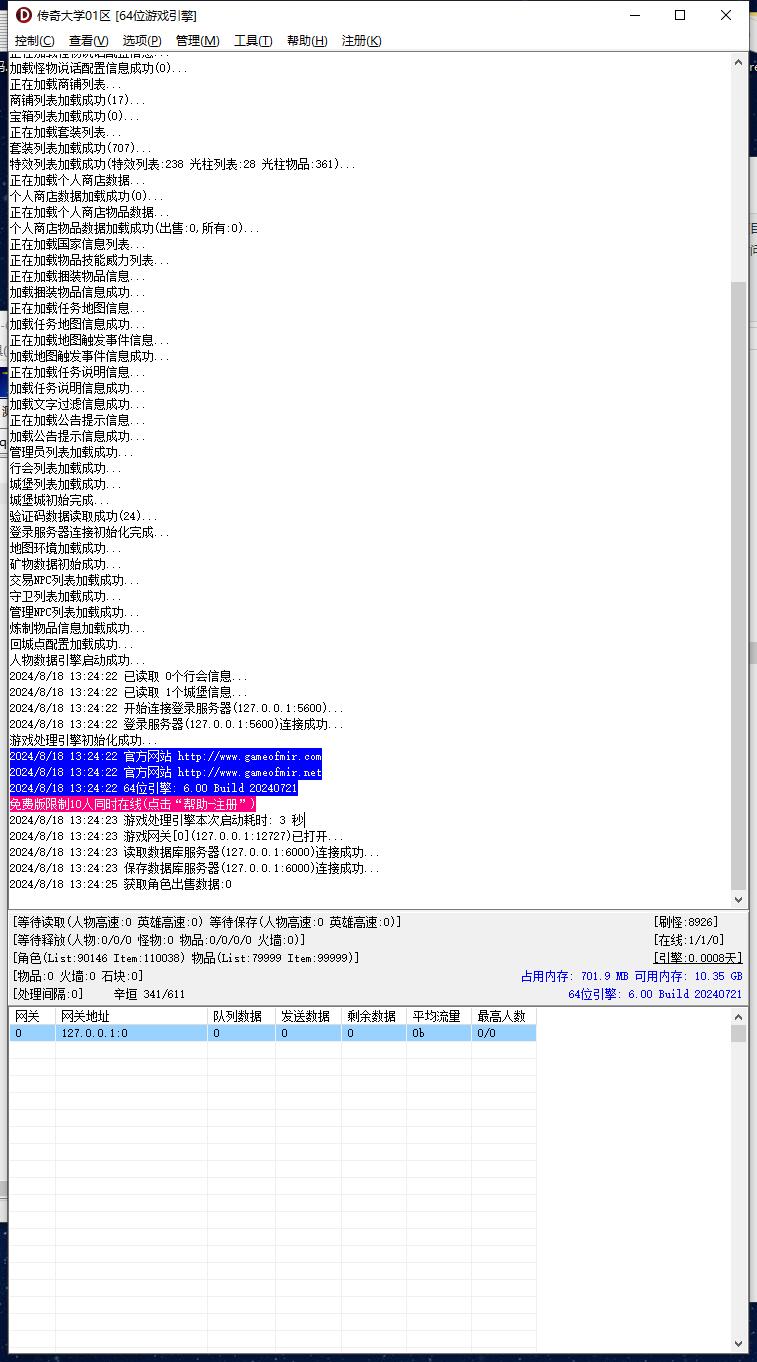Click the 验证码数据读取成功(24) log line
This screenshot has height=1362, width=757.
pyautogui.click(x=83, y=516)
